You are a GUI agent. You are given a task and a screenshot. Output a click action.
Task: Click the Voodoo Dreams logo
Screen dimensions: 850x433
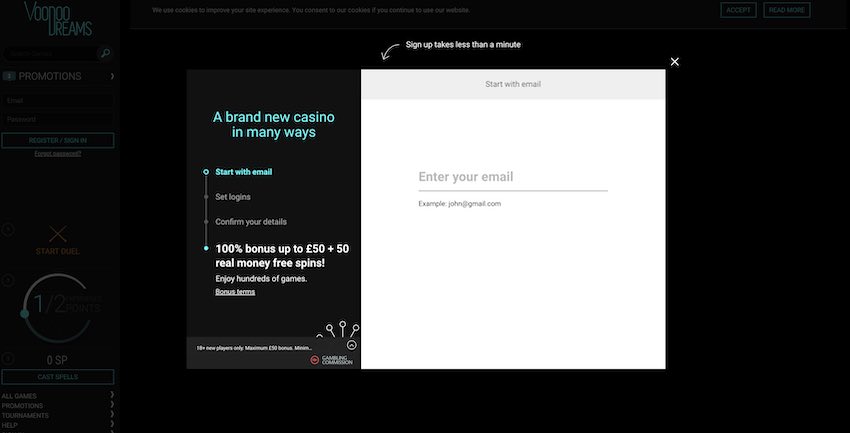point(58,18)
